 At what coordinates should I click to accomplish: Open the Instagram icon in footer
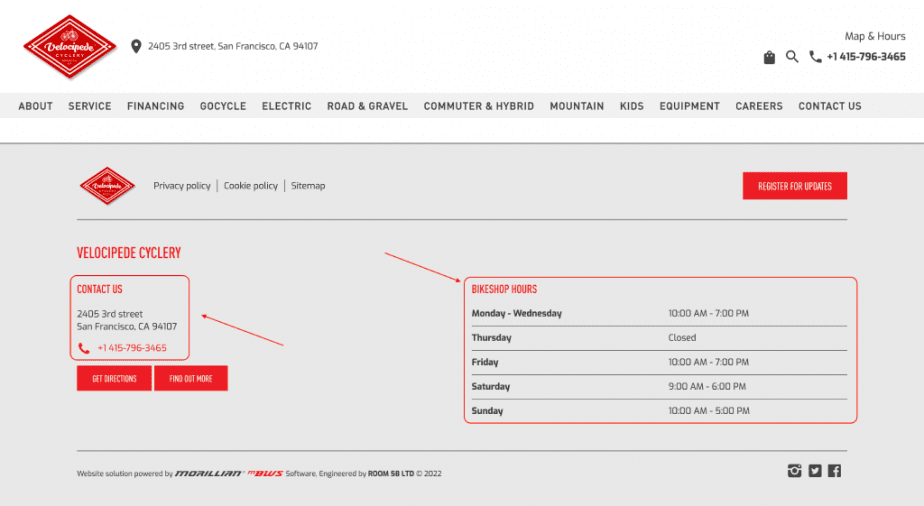coord(794,471)
